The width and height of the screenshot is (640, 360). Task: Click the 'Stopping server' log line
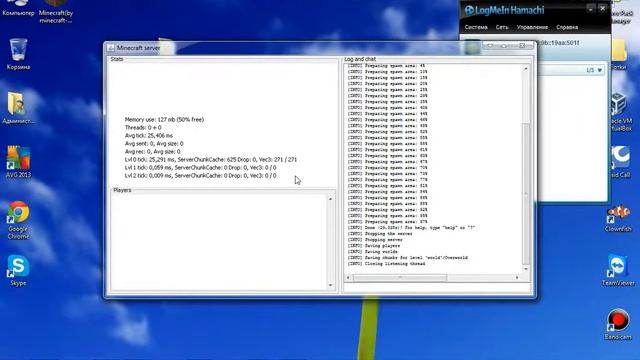tap(375, 240)
